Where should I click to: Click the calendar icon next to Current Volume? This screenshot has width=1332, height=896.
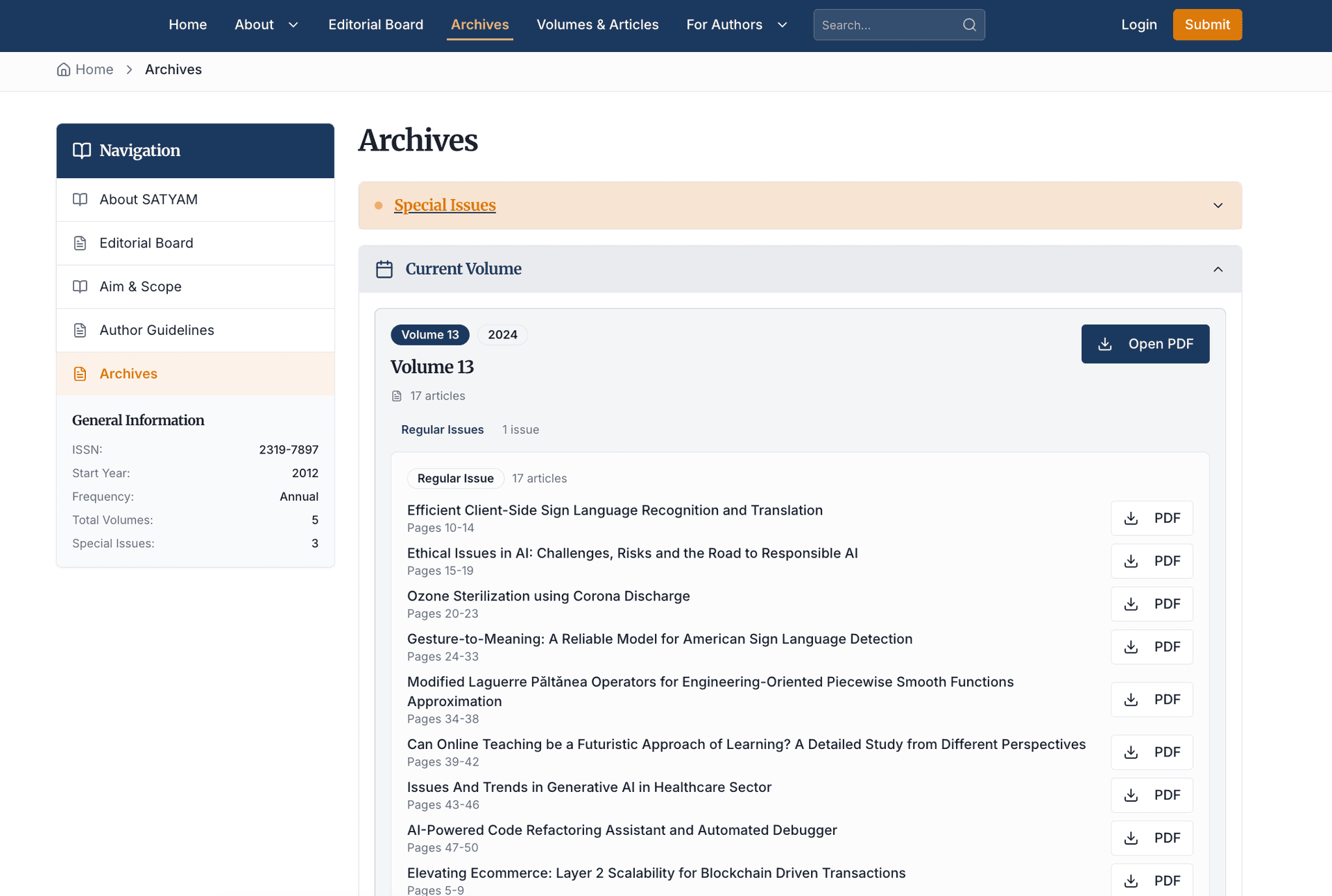pyautogui.click(x=384, y=269)
